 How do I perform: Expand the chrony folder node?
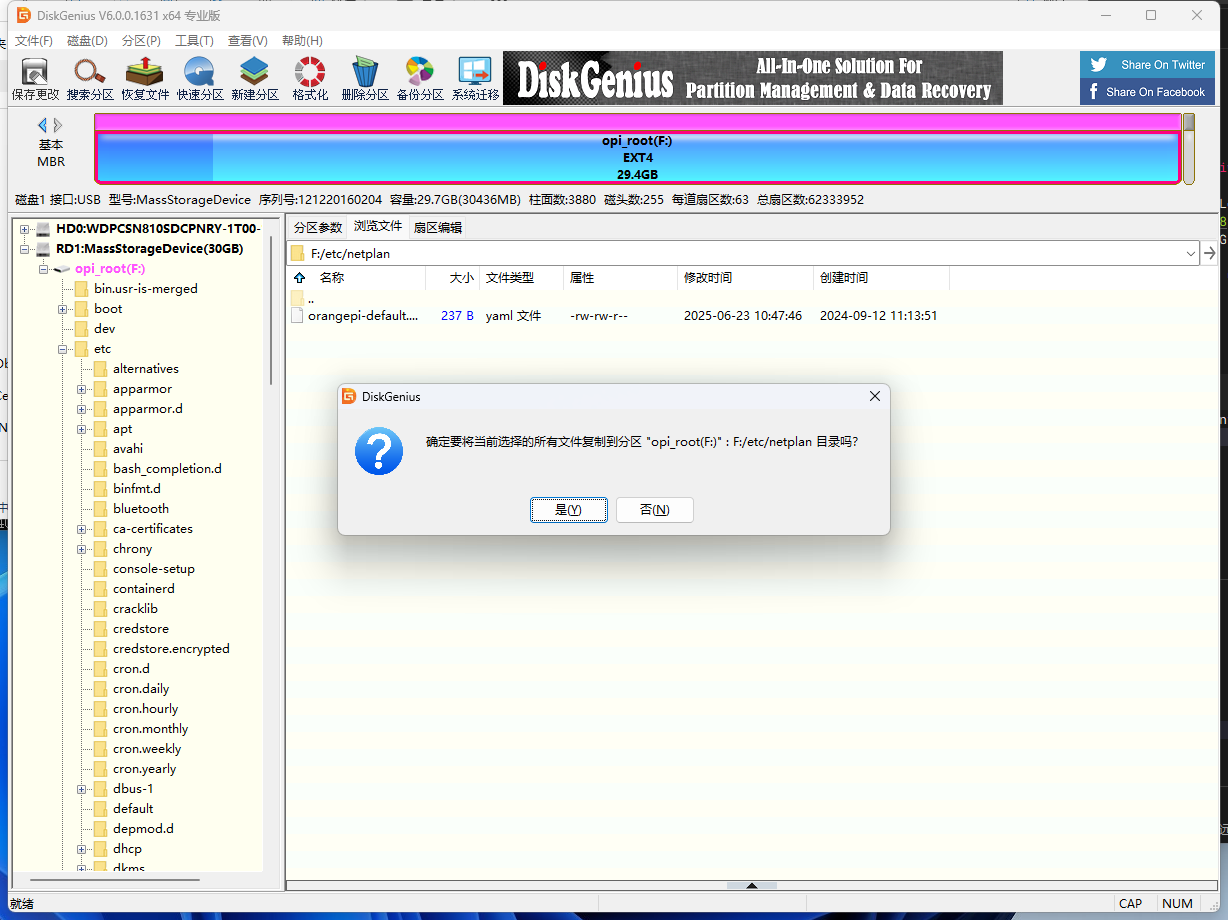82,549
